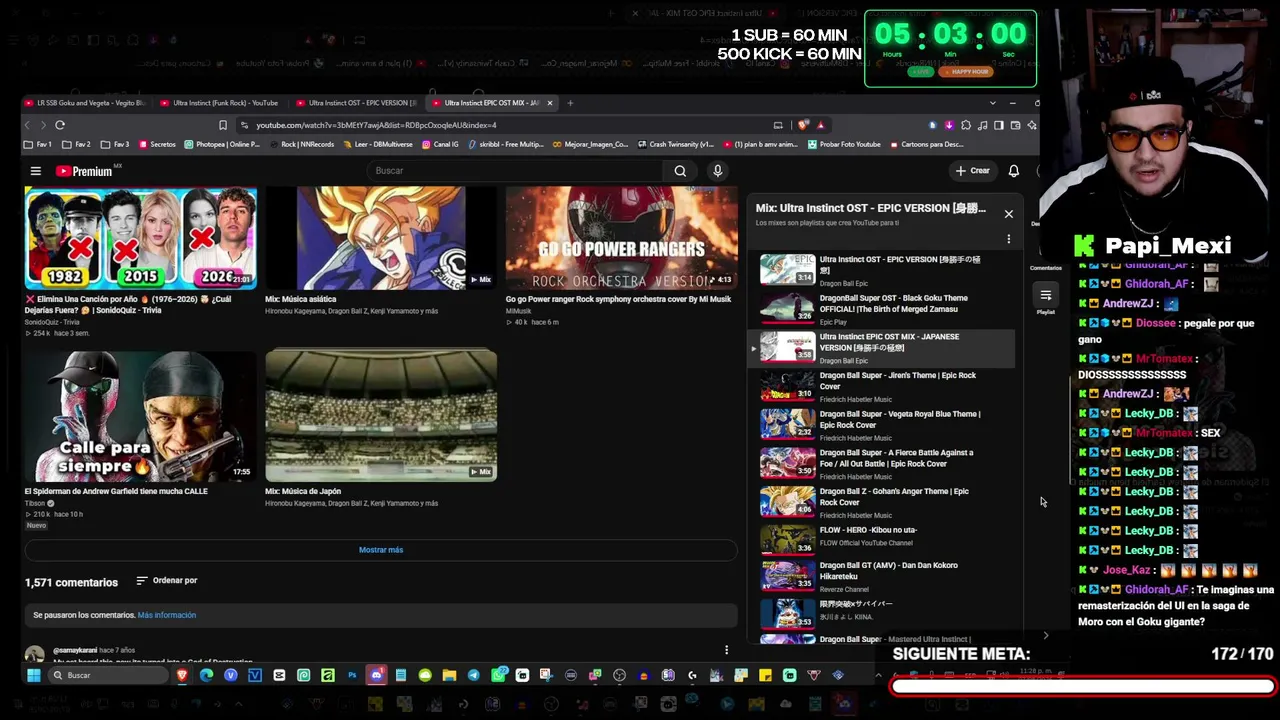Click the Crear button
The image size is (1280, 720).
point(972,171)
